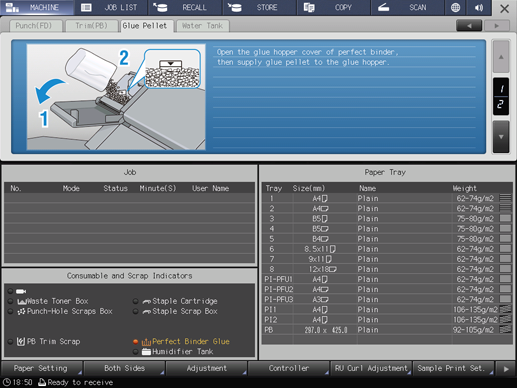Open the JOB LIST screen

(111, 7)
